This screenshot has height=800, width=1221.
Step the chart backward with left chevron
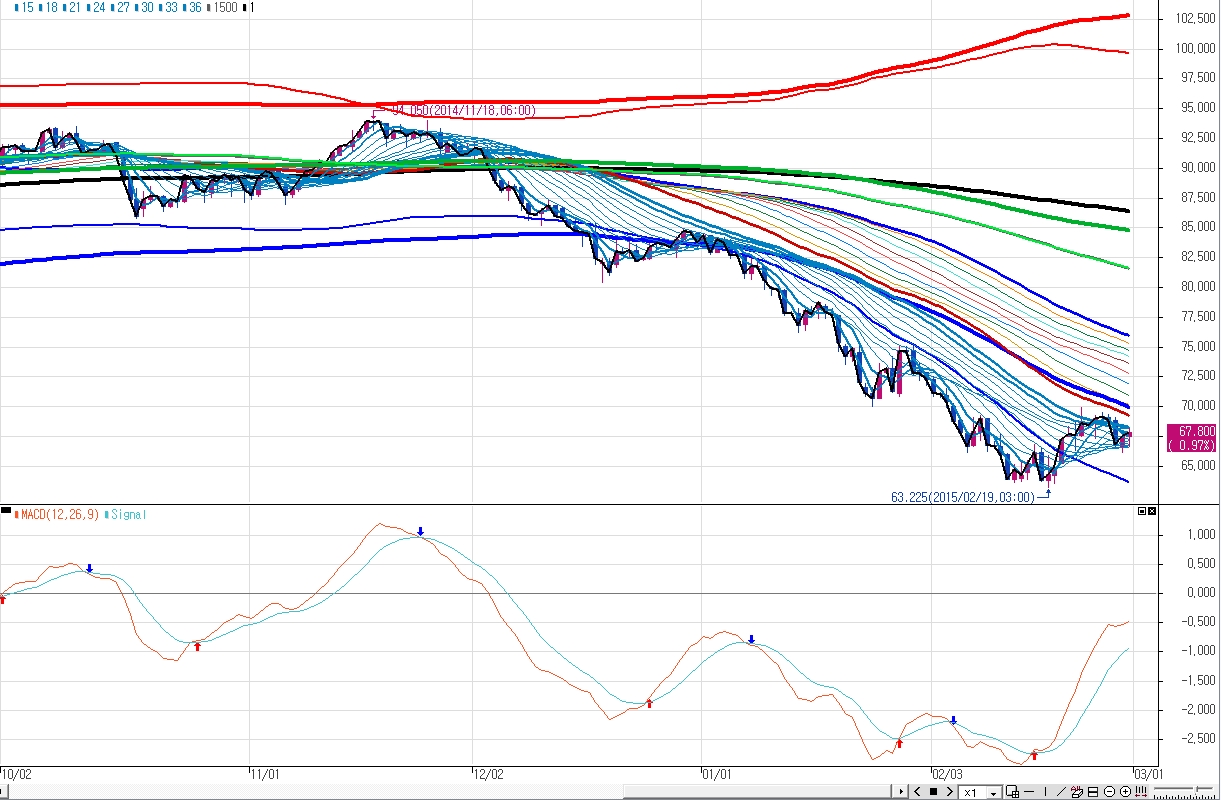tap(917, 792)
